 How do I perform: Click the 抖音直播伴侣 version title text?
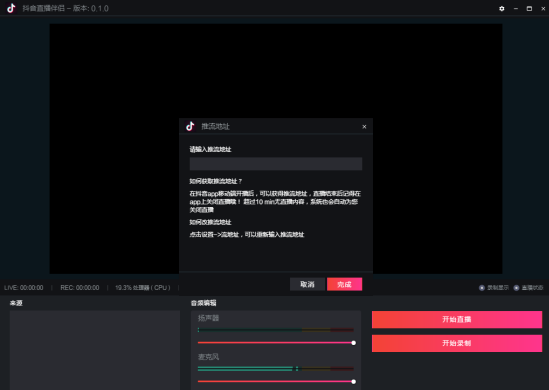pos(65,8)
